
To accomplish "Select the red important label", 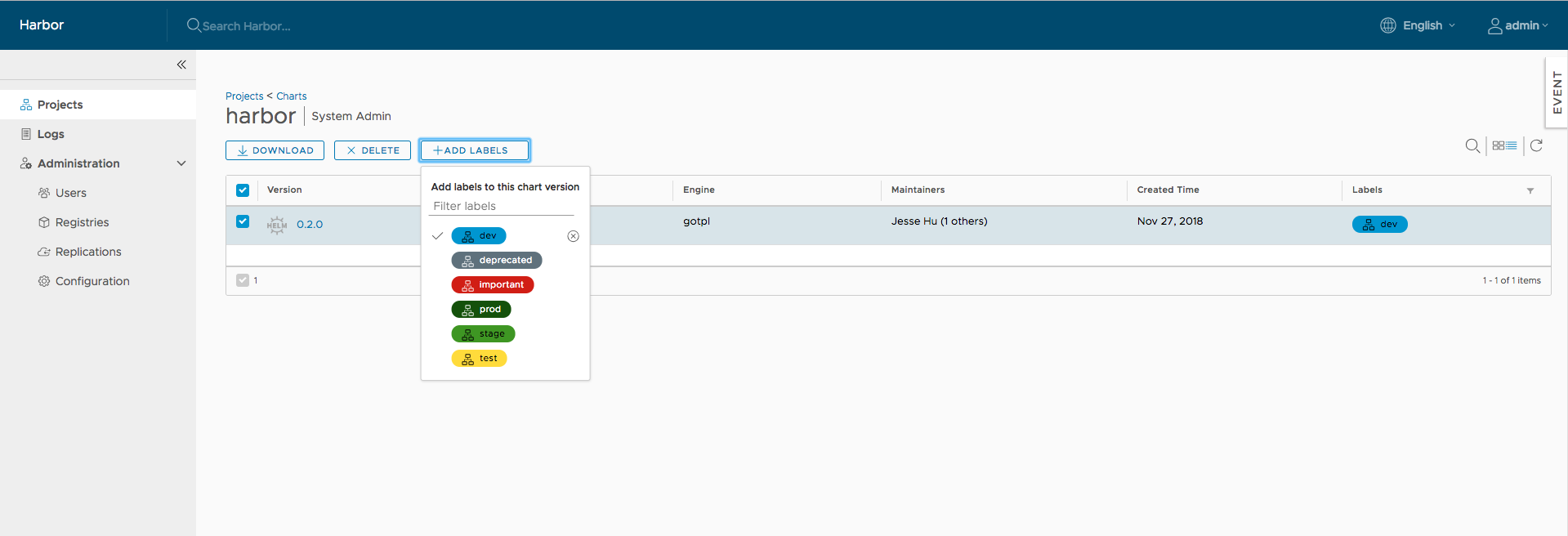I will [x=493, y=285].
